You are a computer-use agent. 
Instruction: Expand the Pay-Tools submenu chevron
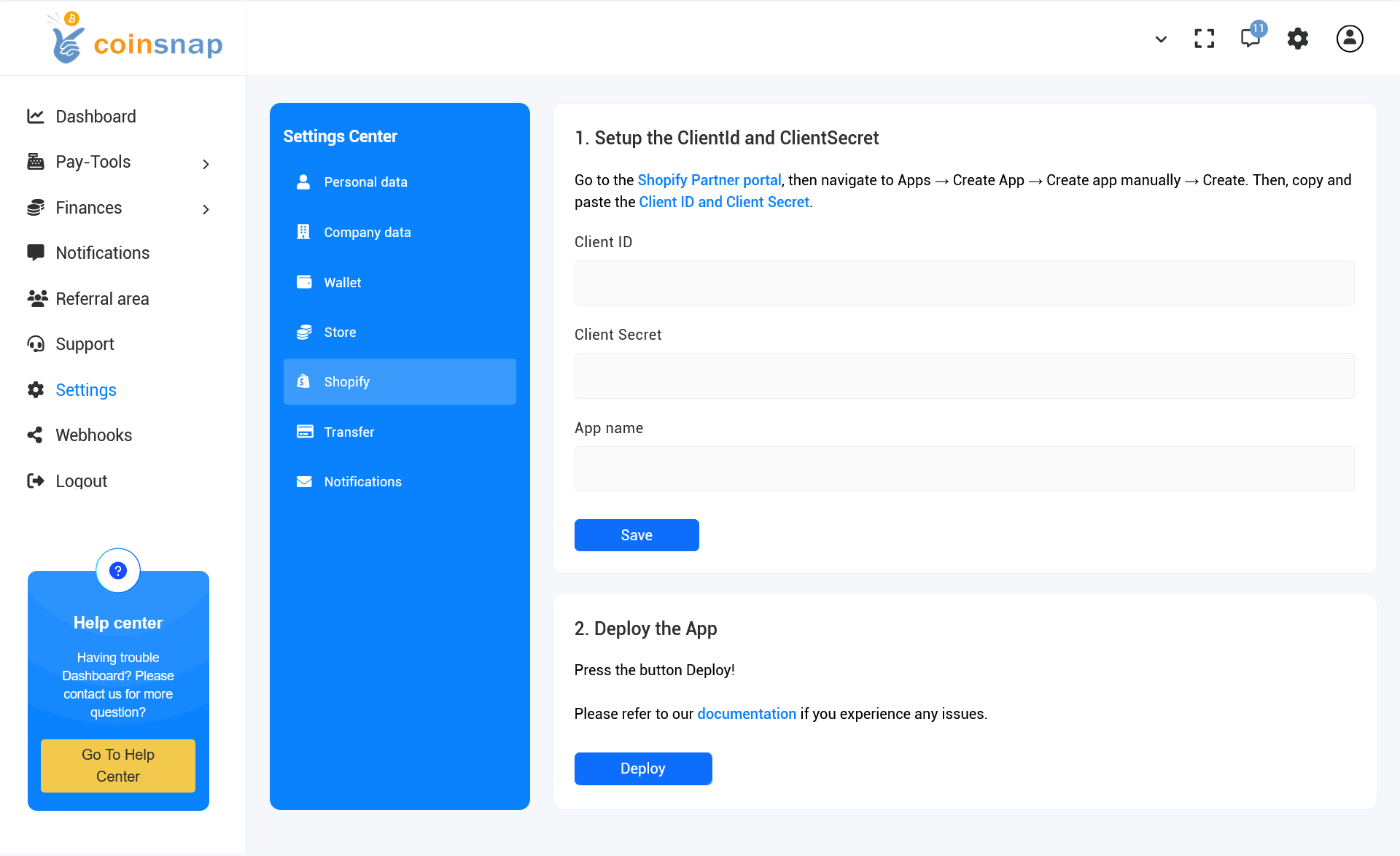[x=206, y=164]
